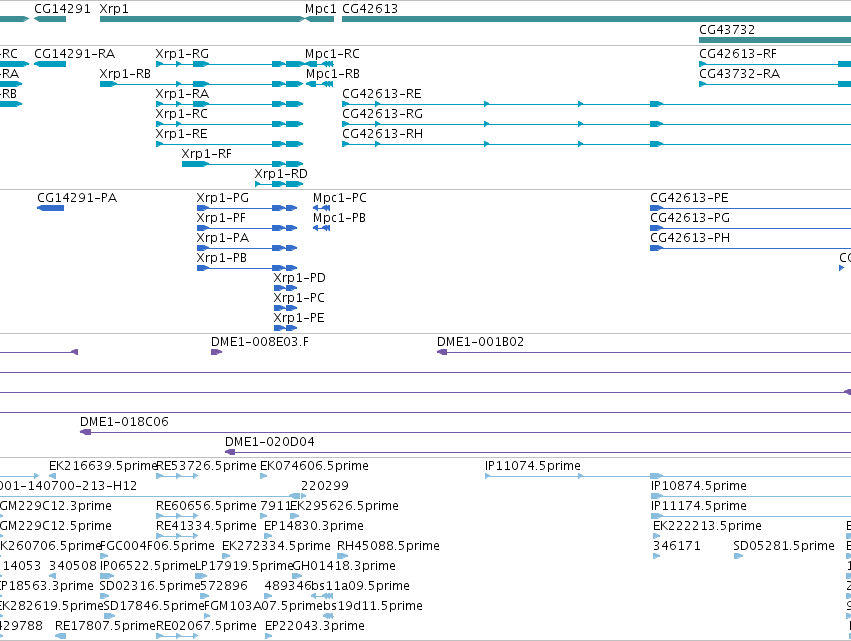Select the Mpc1 gene label
This screenshot has width=851, height=641.
320,9
